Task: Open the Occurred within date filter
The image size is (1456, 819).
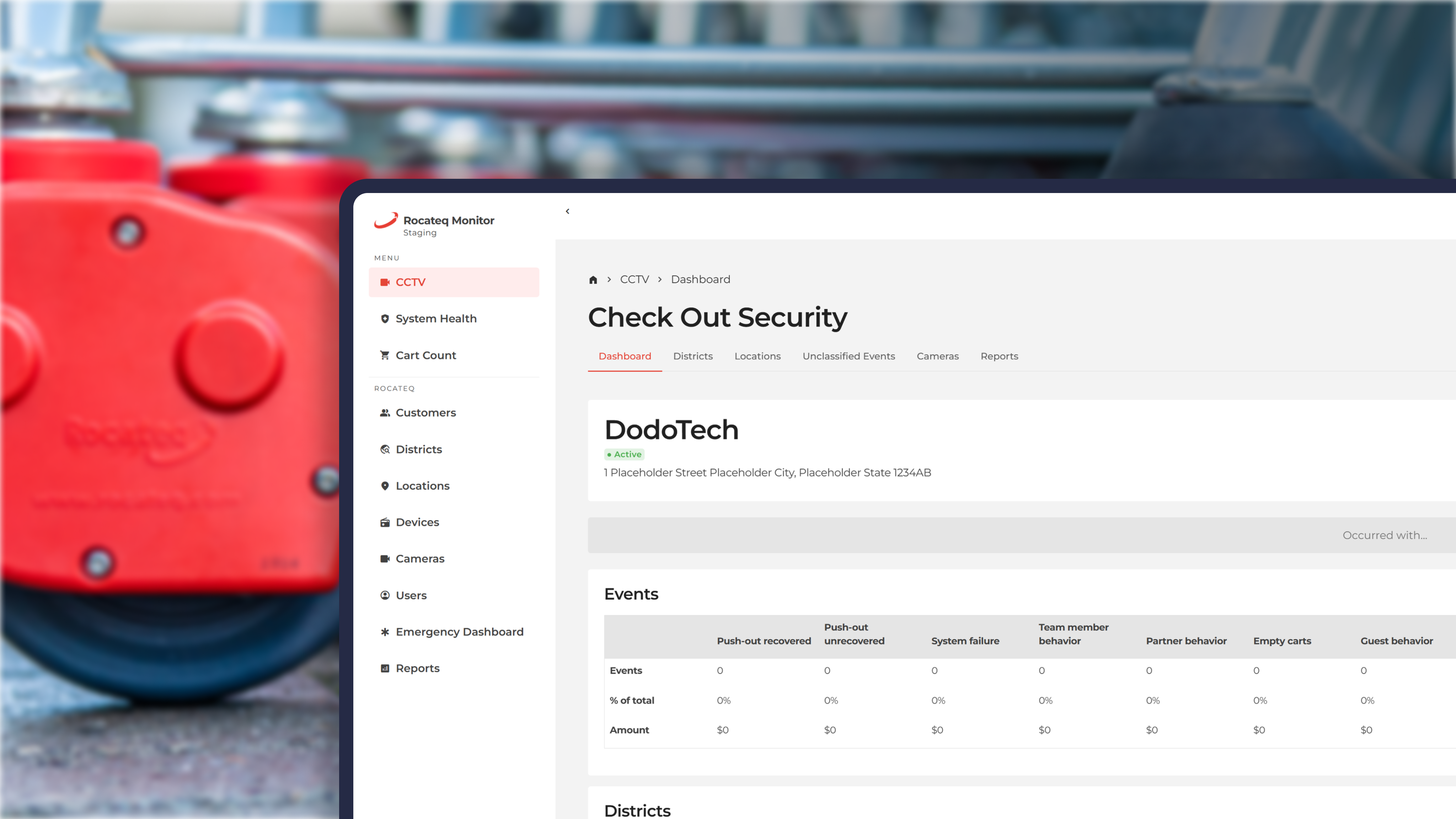Action: pyautogui.click(x=1385, y=535)
